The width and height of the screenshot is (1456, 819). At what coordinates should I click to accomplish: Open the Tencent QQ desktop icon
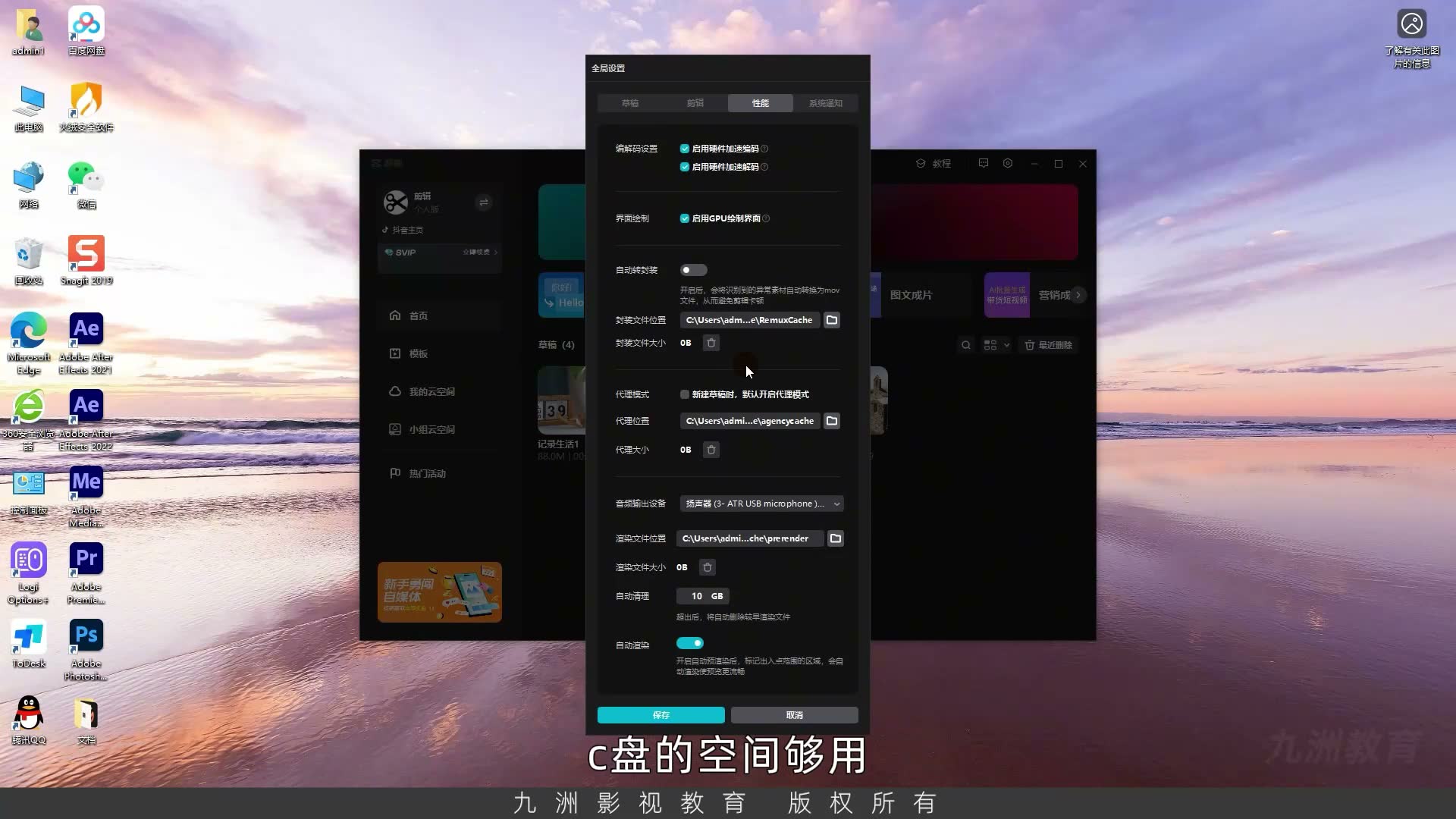(x=29, y=720)
